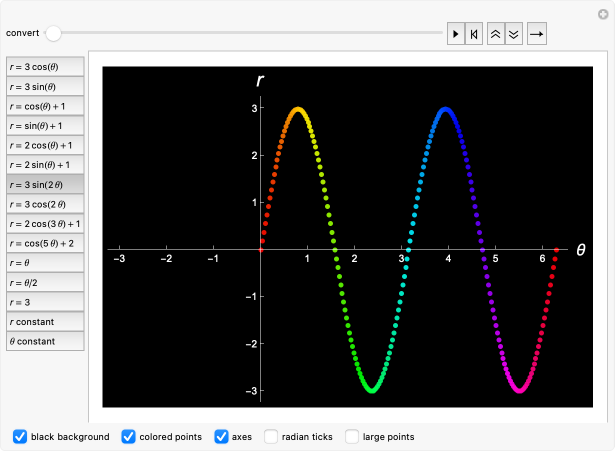
Task: Click the faster animation double-up arrow
Action: [495, 33]
